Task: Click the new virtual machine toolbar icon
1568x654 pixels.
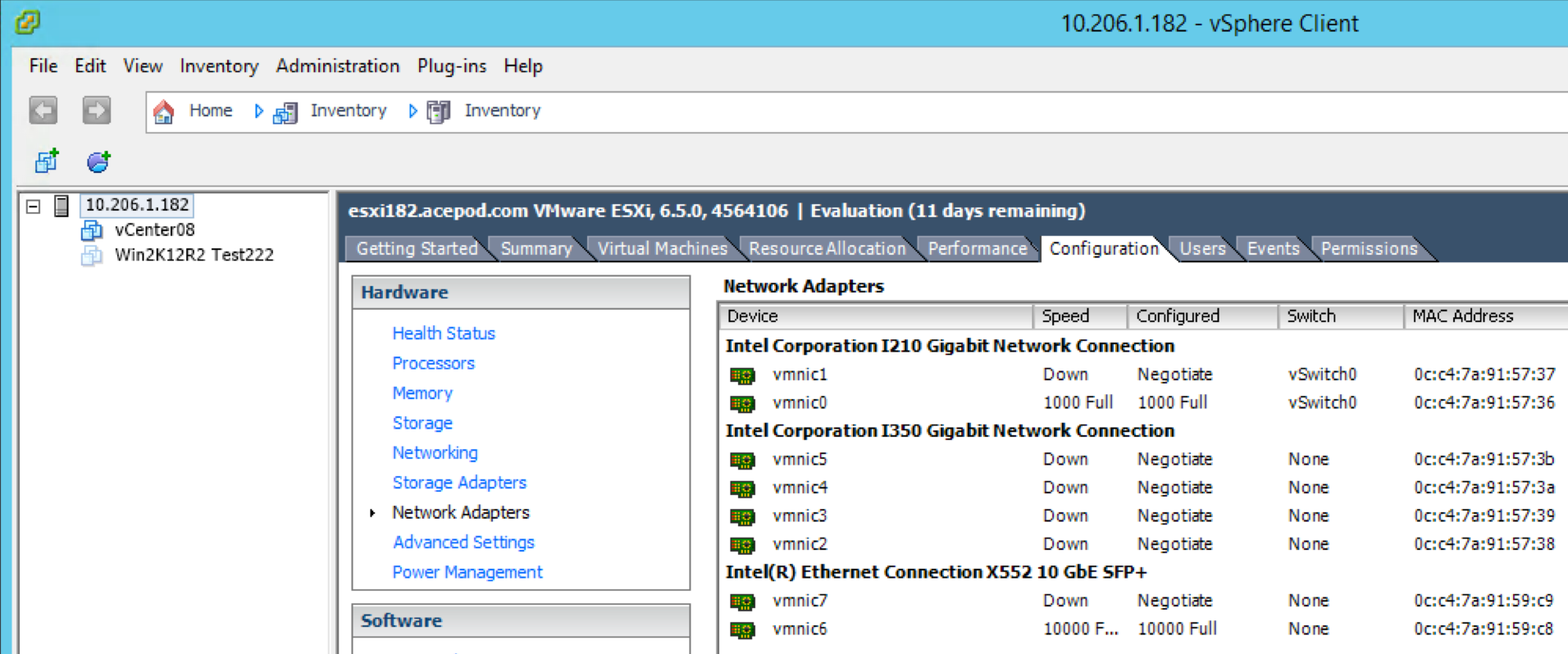Action: [47, 161]
